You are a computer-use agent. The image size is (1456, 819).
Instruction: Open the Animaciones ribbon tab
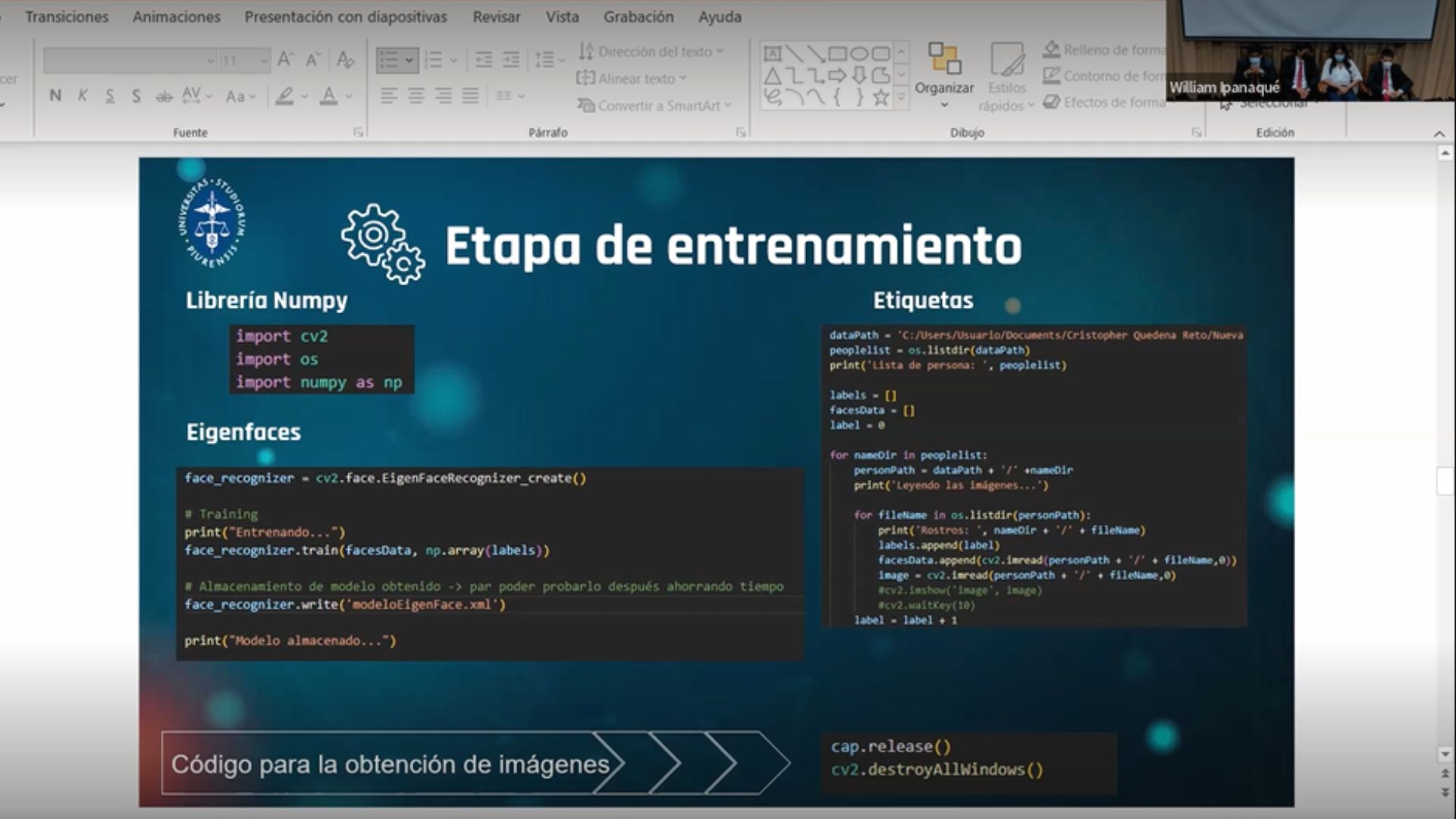click(x=176, y=17)
